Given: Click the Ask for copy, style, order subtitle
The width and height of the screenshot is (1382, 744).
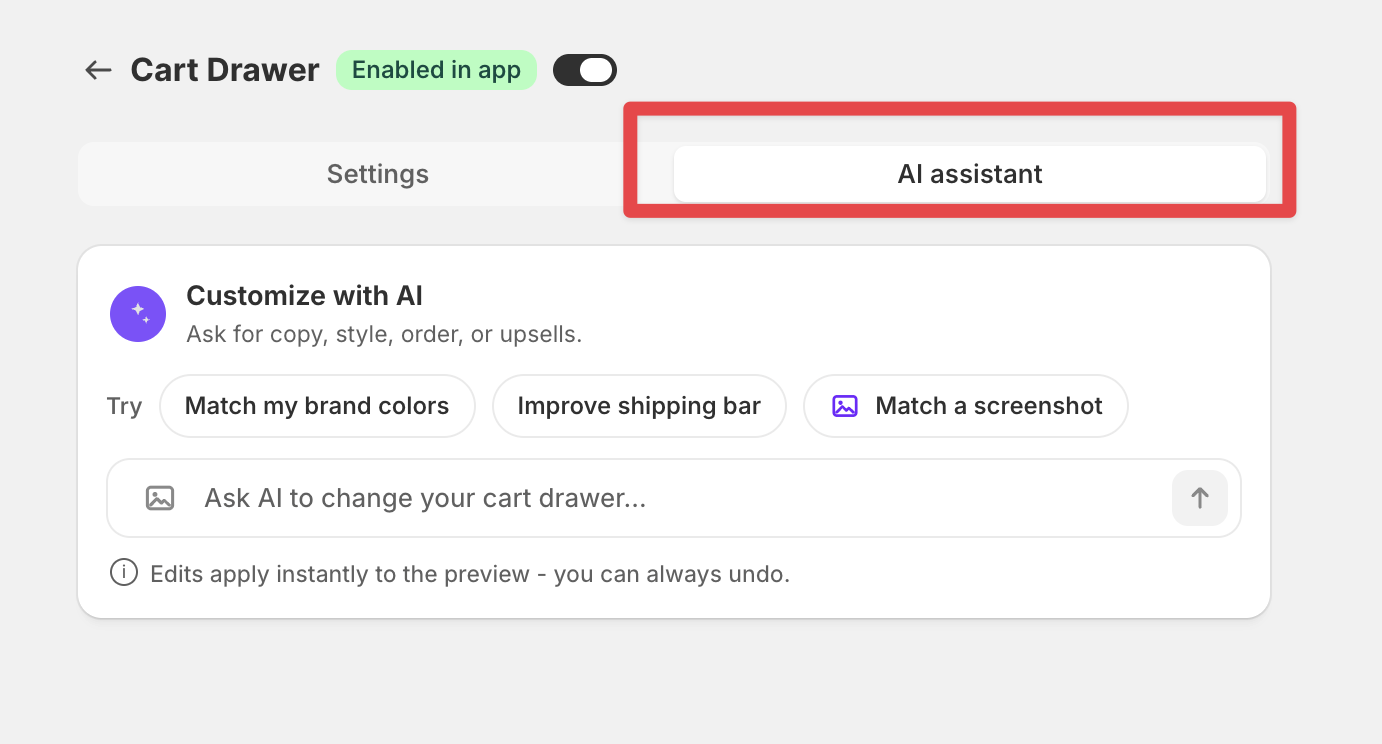Looking at the screenshot, I should (x=384, y=334).
